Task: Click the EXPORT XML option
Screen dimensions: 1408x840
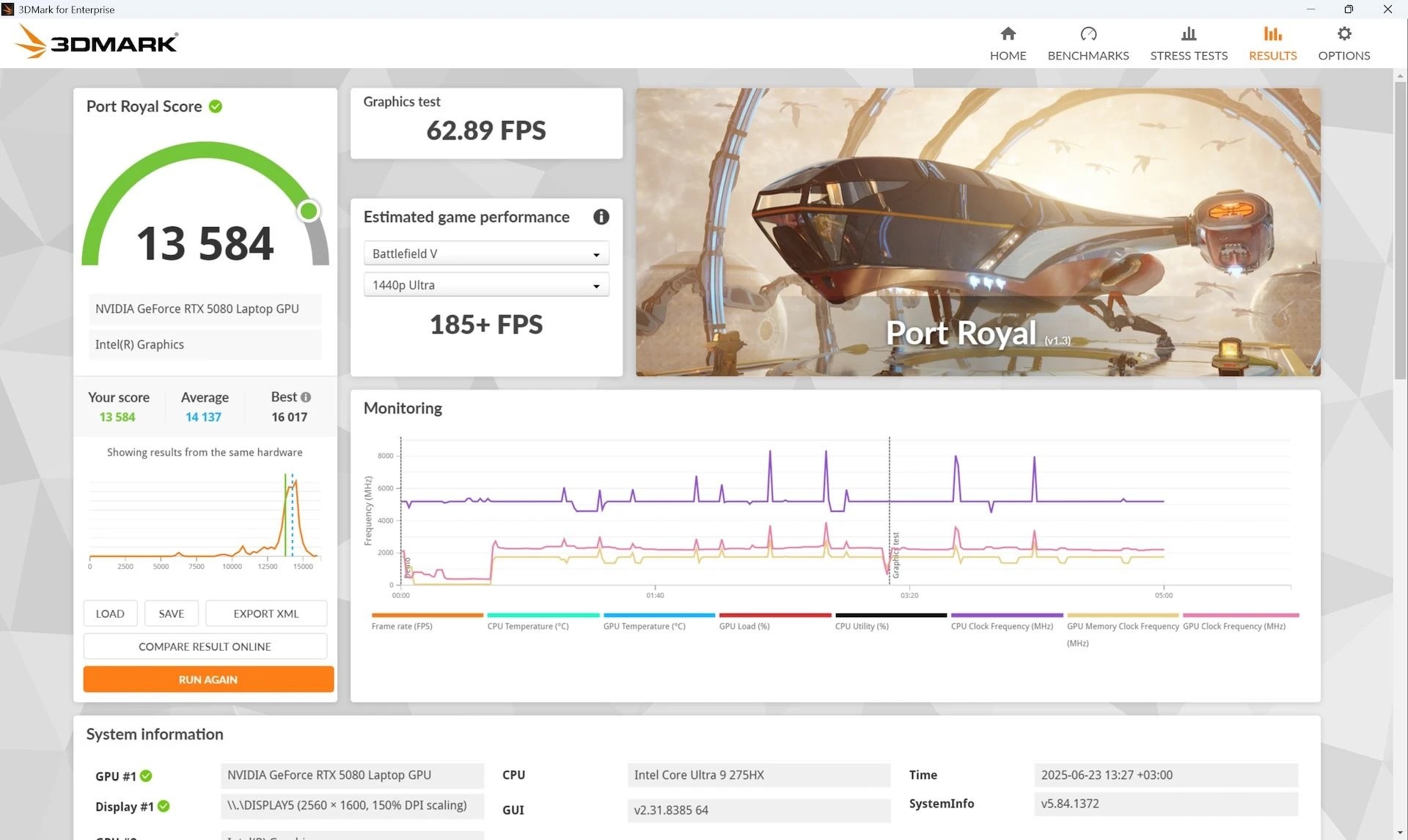Action: (x=265, y=613)
